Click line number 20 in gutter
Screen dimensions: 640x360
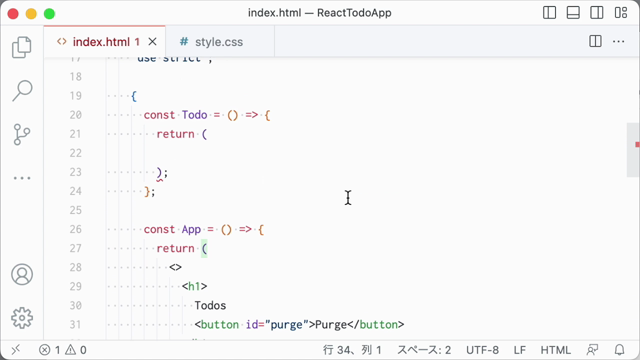pyautogui.click(x=76, y=115)
